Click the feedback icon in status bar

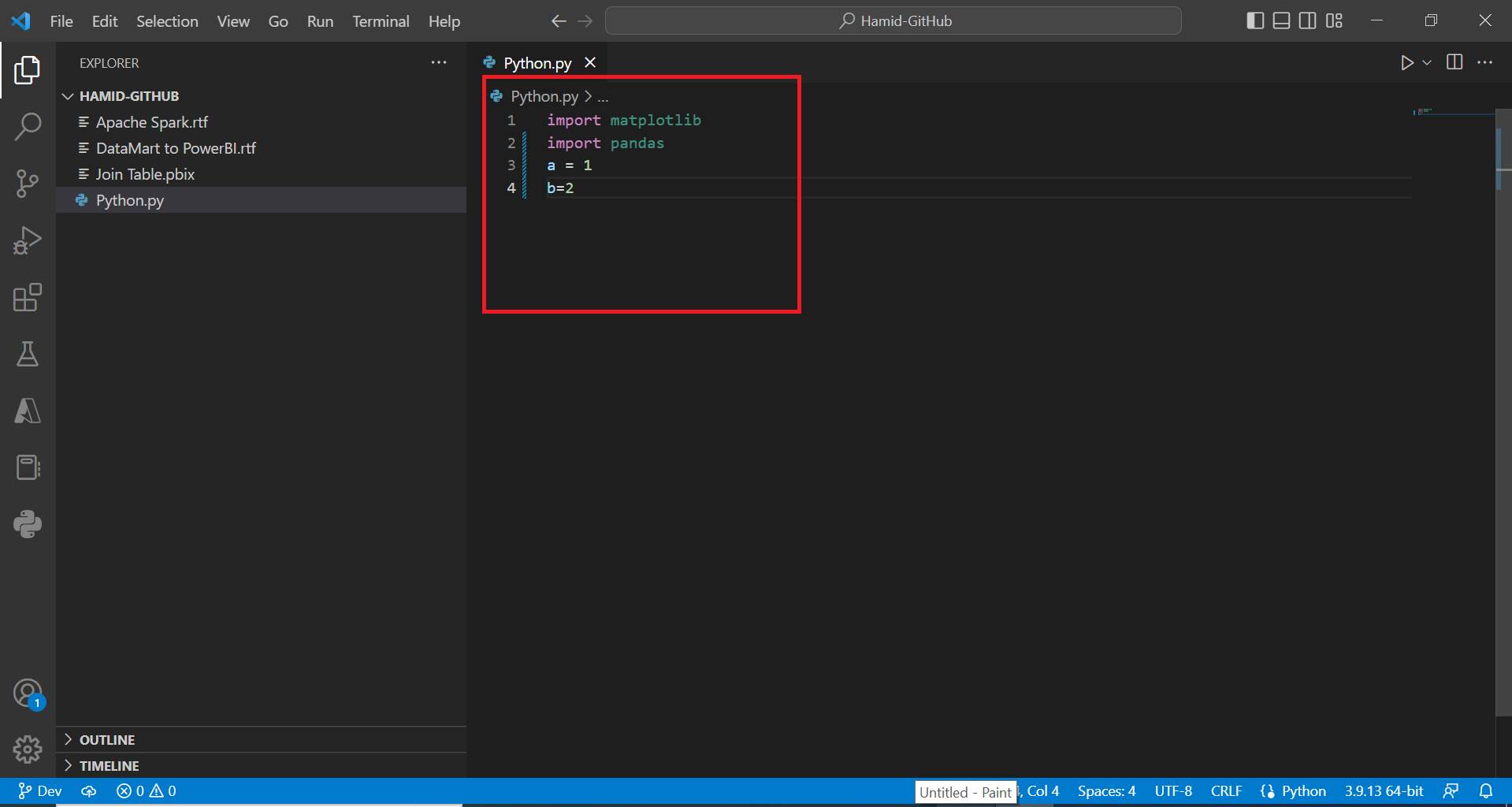pos(1451,791)
